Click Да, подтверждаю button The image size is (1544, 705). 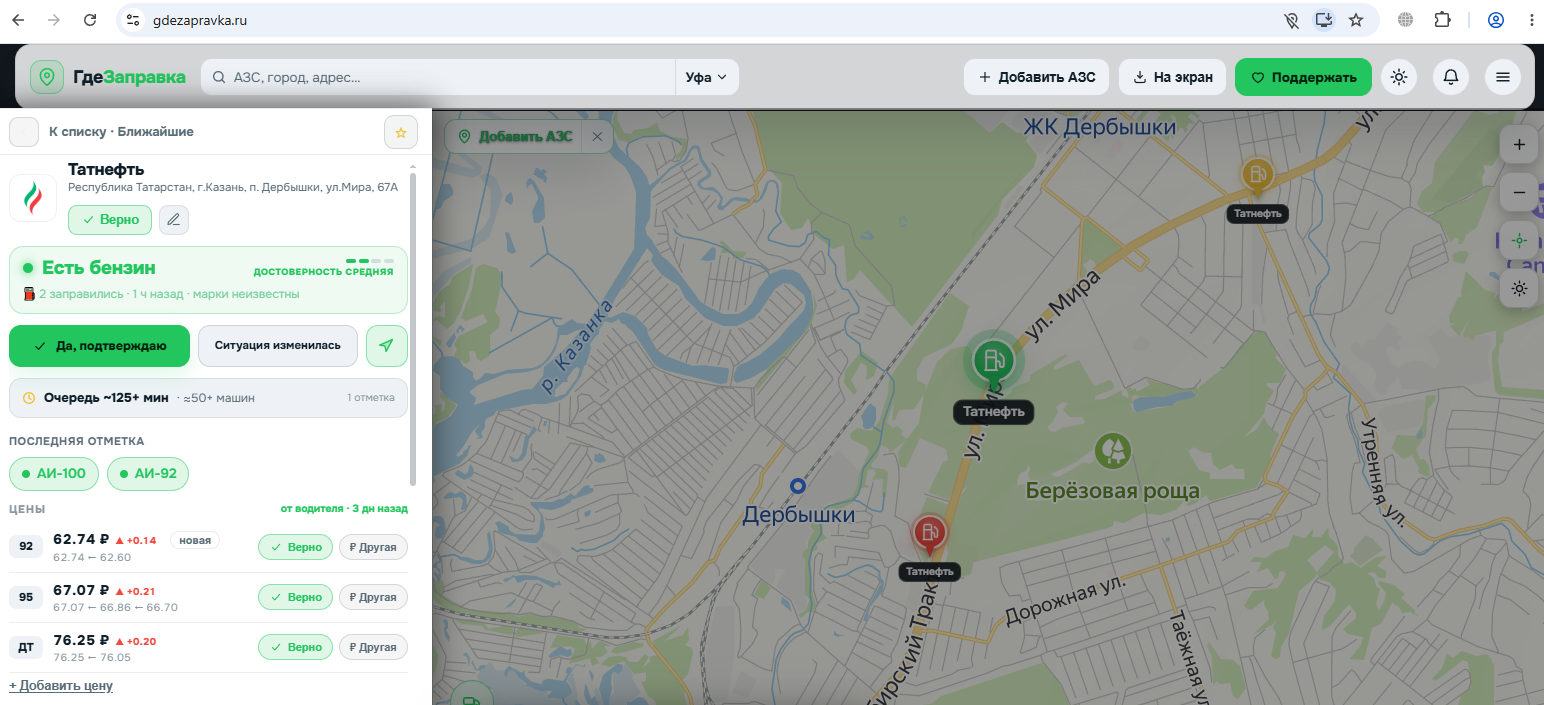(99, 346)
